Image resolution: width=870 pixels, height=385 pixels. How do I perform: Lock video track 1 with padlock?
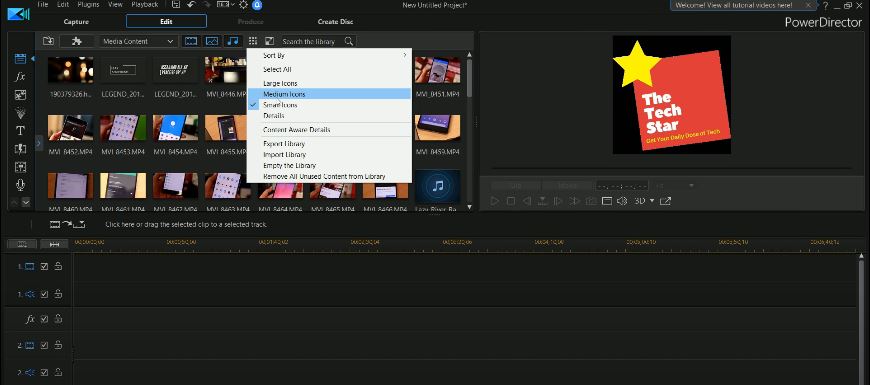pyautogui.click(x=58, y=266)
